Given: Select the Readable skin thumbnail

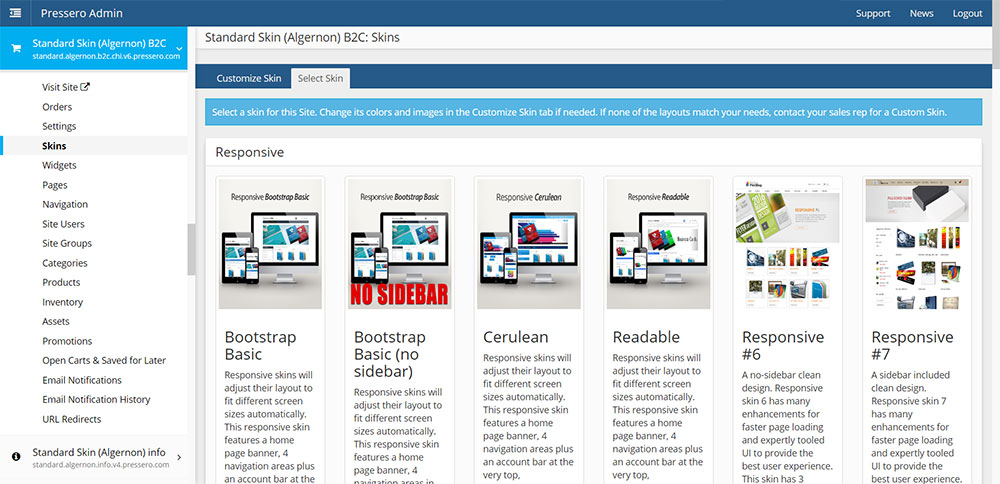Looking at the screenshot, I should click(x=659, y=244).
